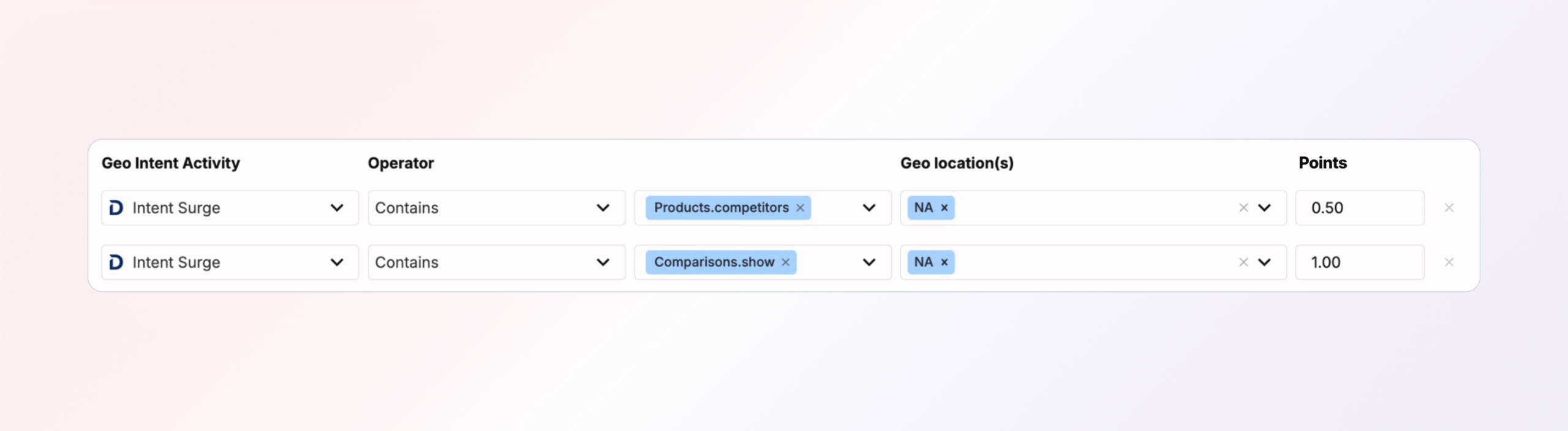Remove the Products.competitors tag
1568x431 pixels.
tap(800, 208)
